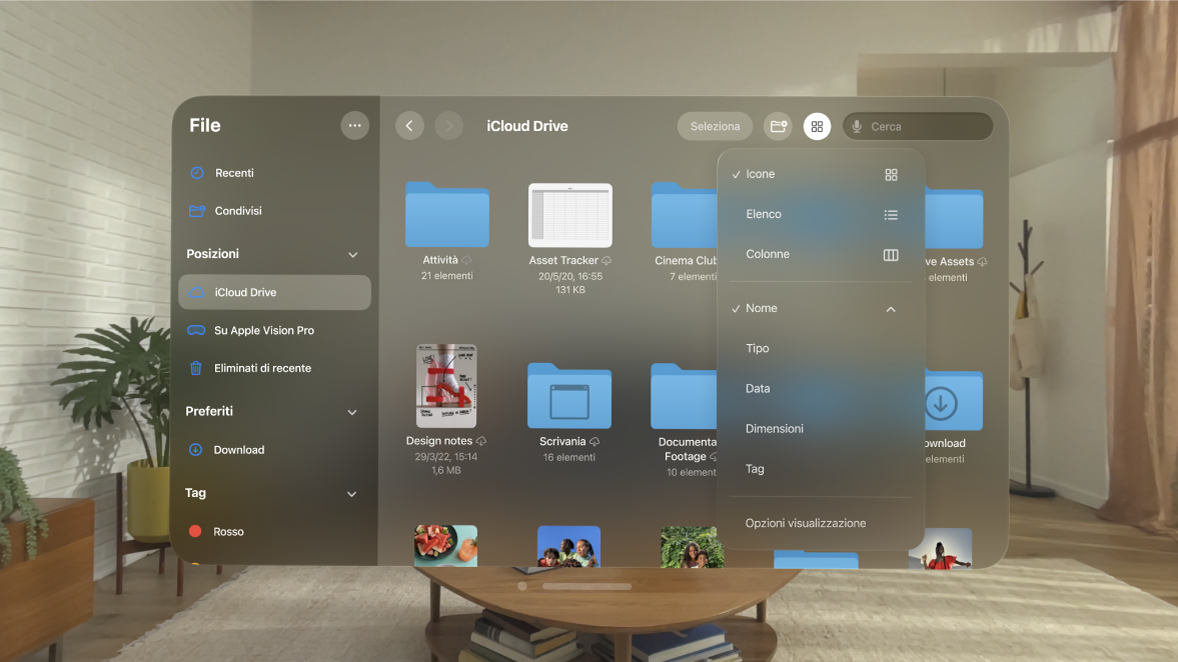Open the Assets folder at top right
This screenshot has height=662, width=1178.
[x=953, y=218]
